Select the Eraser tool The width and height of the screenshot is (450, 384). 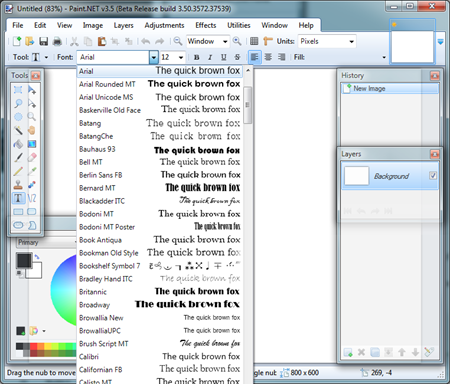pyautogui.click(x=32, y=157)
